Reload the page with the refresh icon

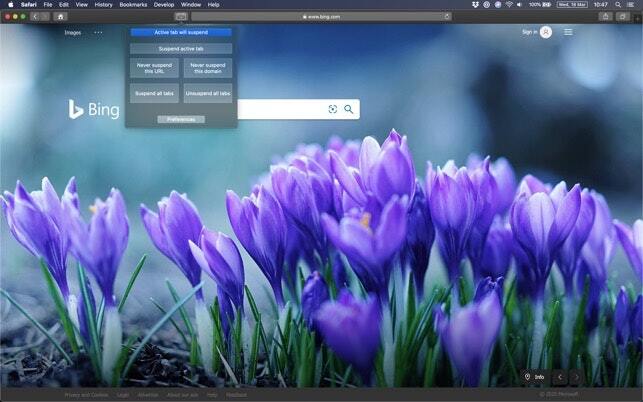(447, 16)
